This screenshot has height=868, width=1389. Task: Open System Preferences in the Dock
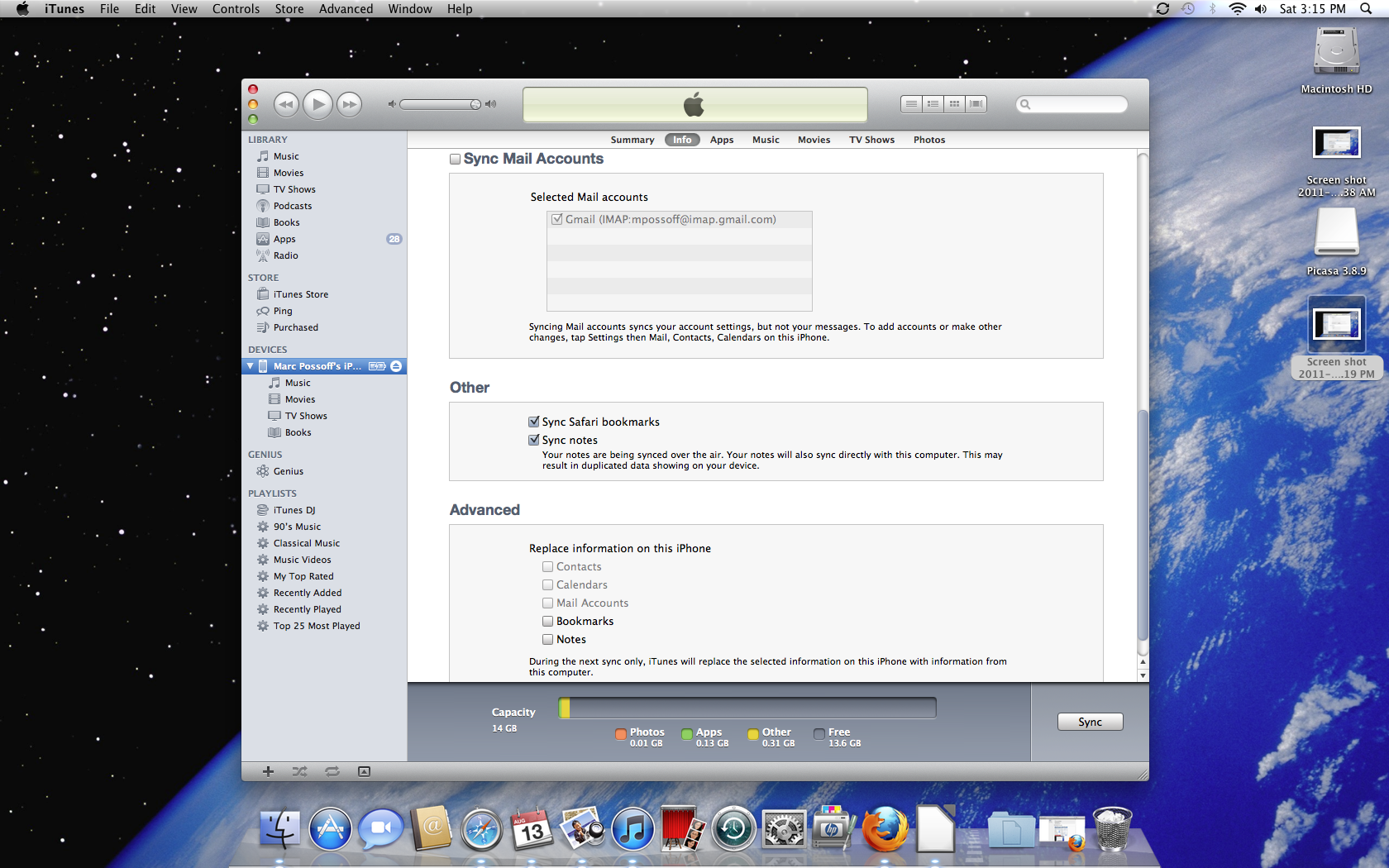[784, 829]
